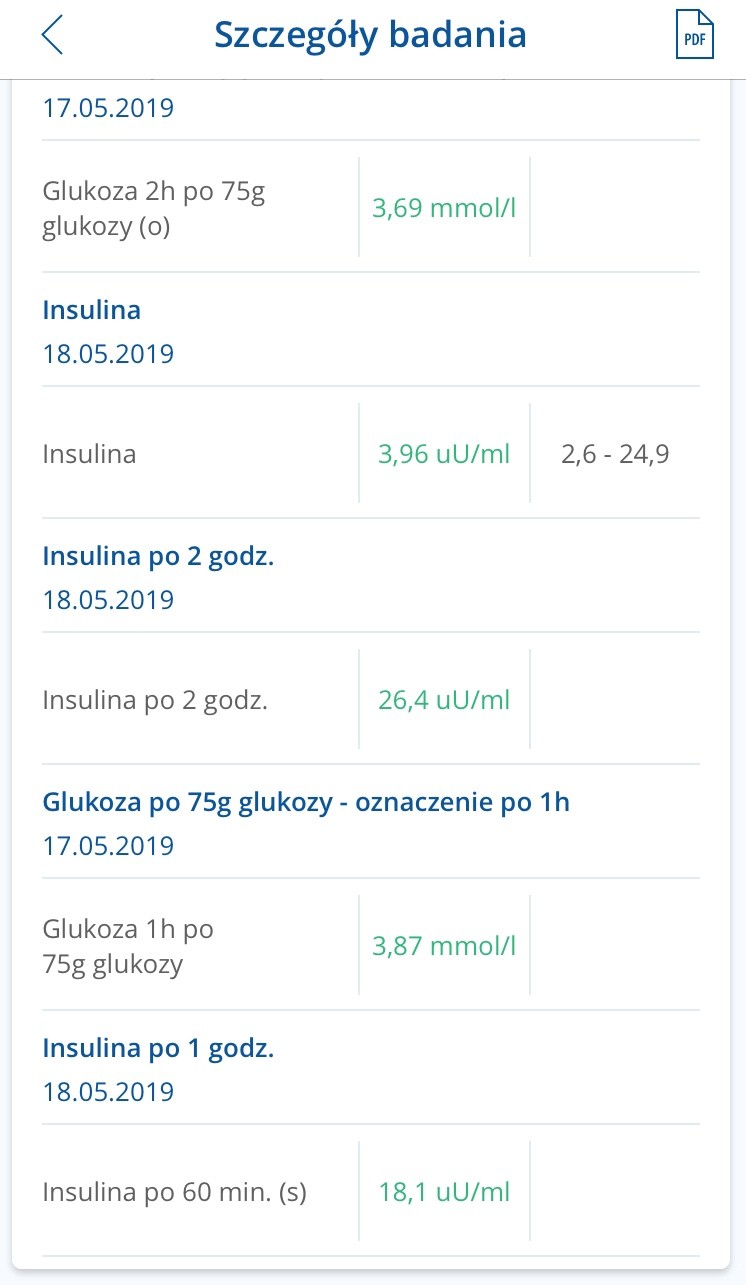Click the date under Insulina po 2 godz. heading

[108, 600]
